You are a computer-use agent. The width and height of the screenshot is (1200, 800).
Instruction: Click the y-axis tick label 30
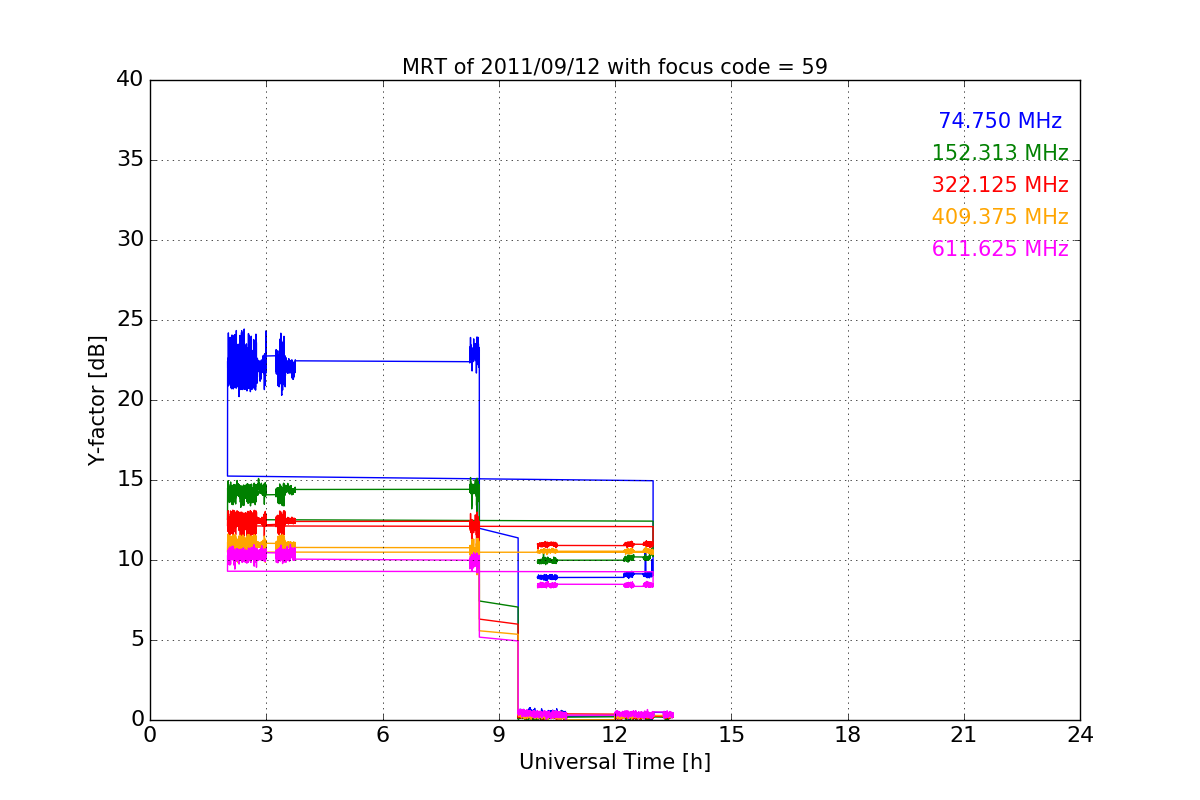pyautogui.click(x=130, y=240)
